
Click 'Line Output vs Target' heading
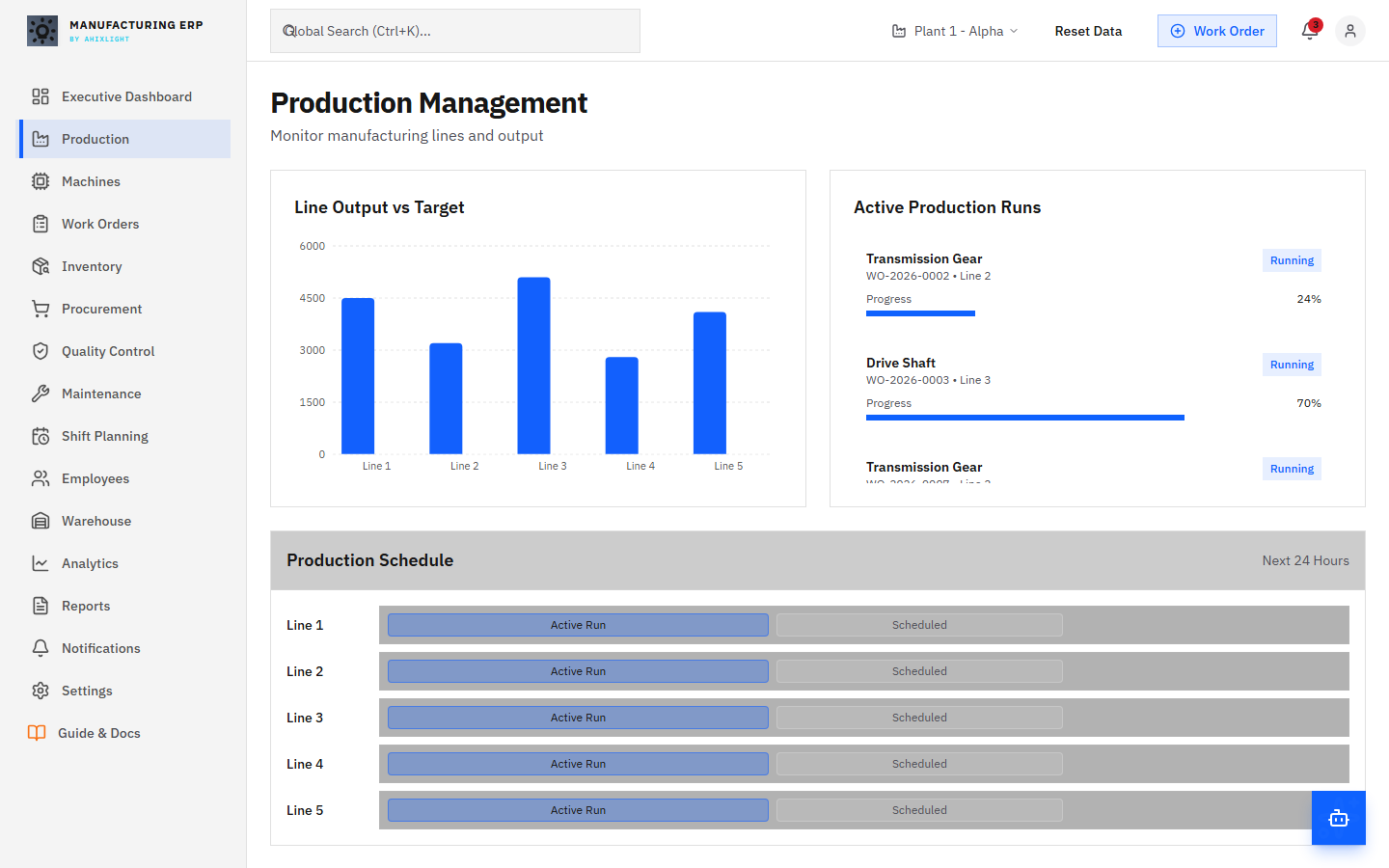(x=379, y=207)
